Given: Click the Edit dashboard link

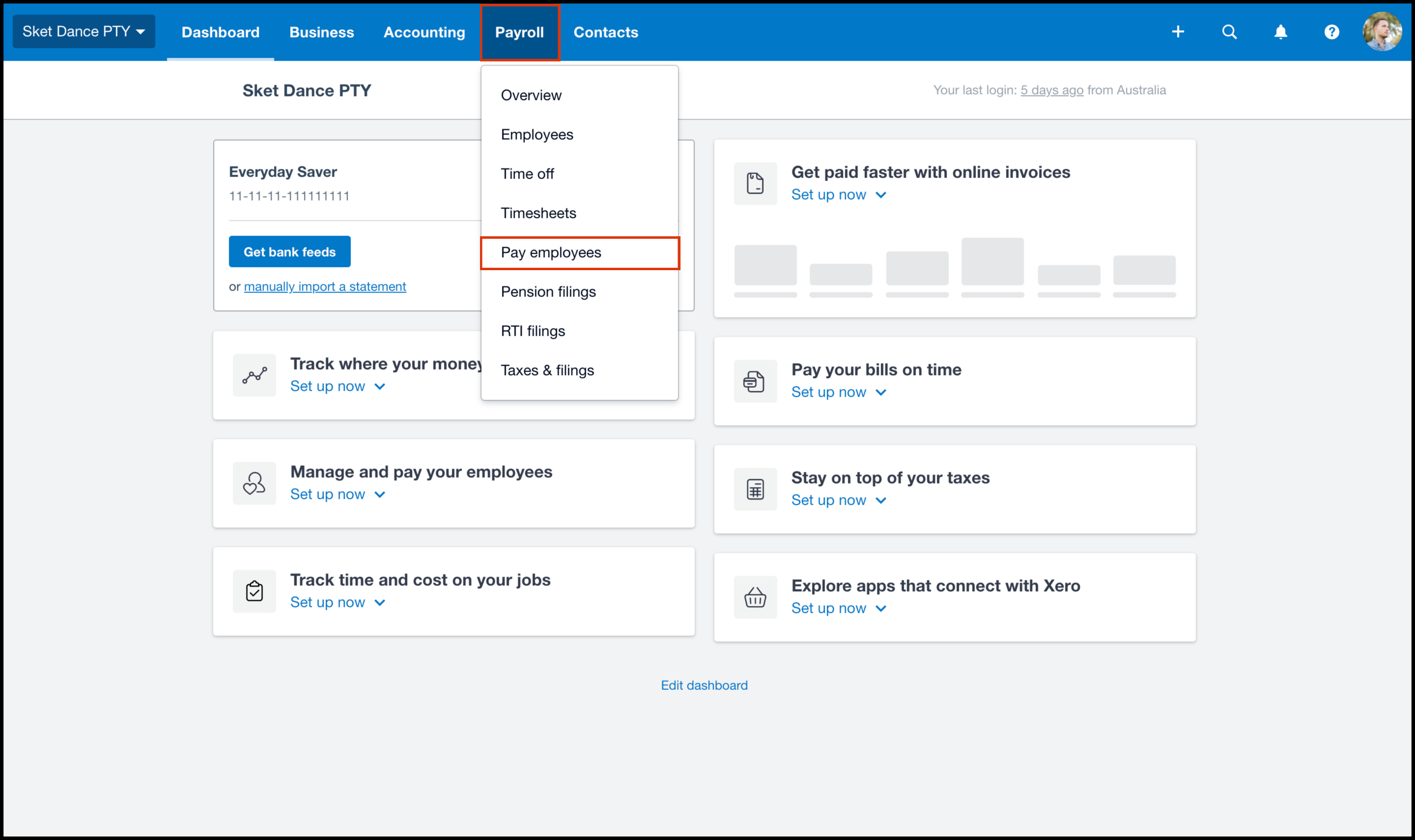Looking at the screenshot, I should point(704,685).
